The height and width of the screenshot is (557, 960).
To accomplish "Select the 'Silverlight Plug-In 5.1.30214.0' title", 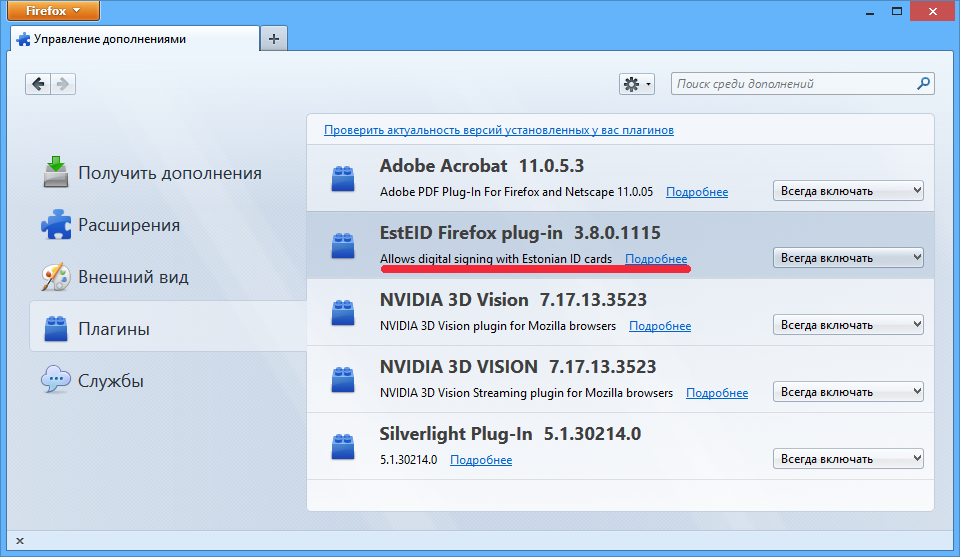I will (510, 433).
